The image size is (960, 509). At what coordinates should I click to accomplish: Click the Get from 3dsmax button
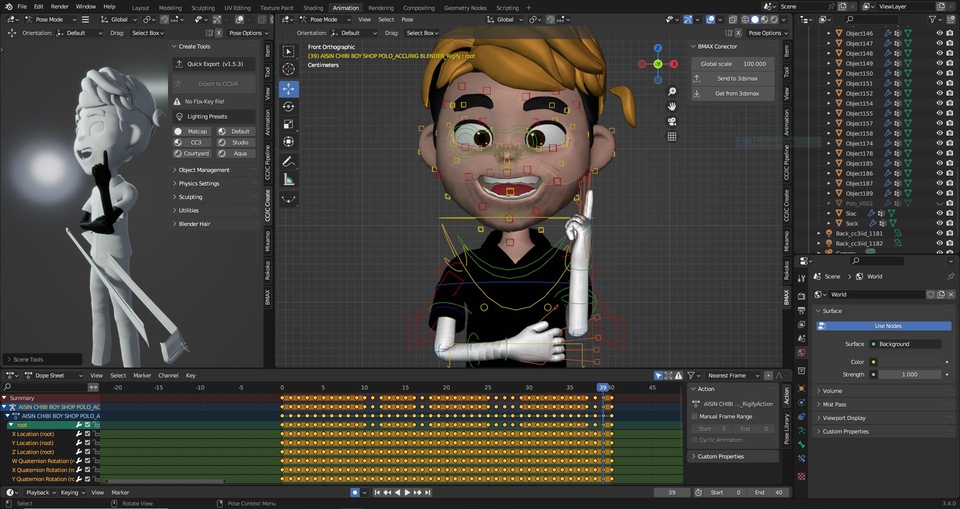(x=733, y=93)
